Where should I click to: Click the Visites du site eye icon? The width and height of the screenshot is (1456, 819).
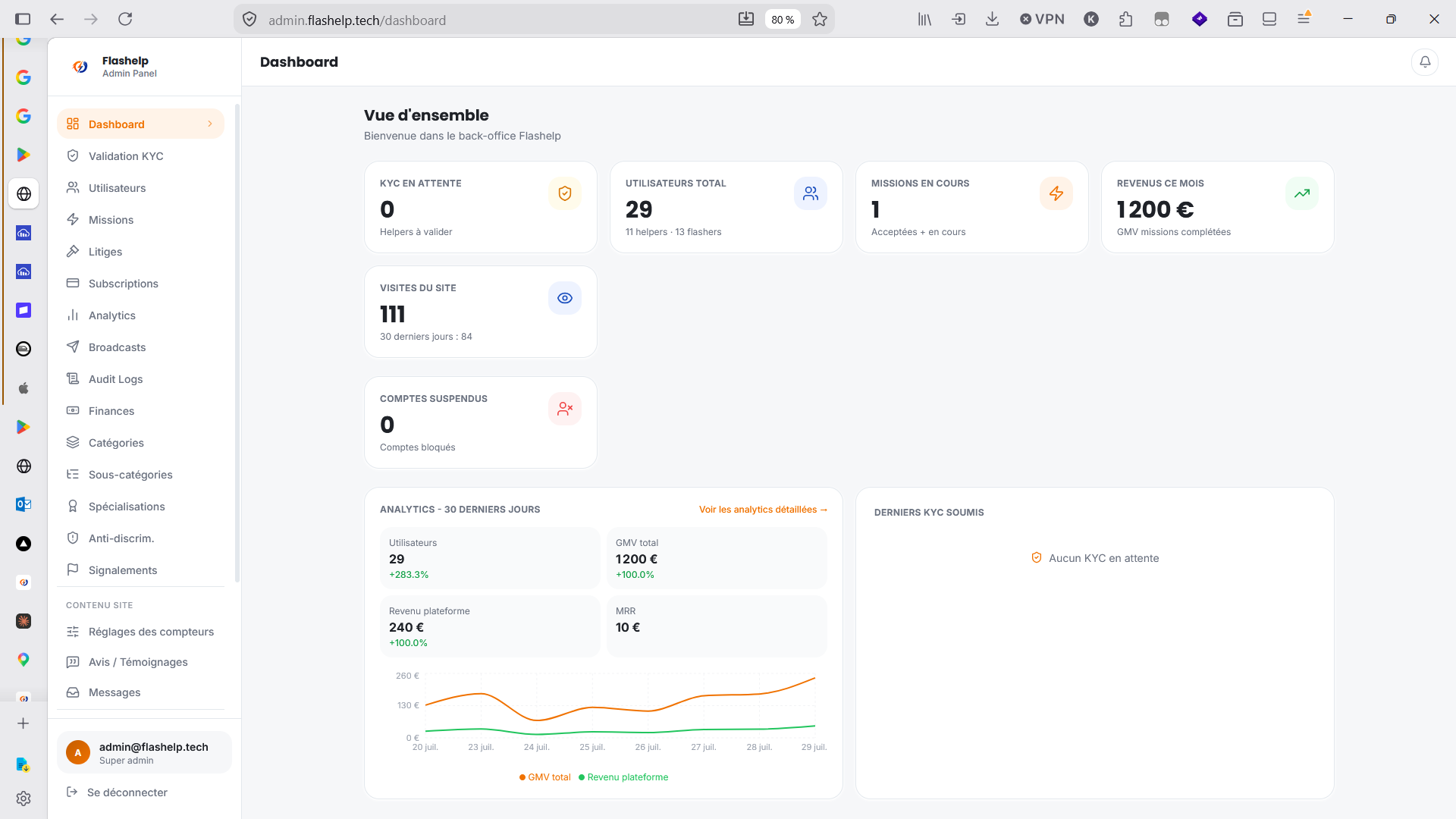pos(565,298)
